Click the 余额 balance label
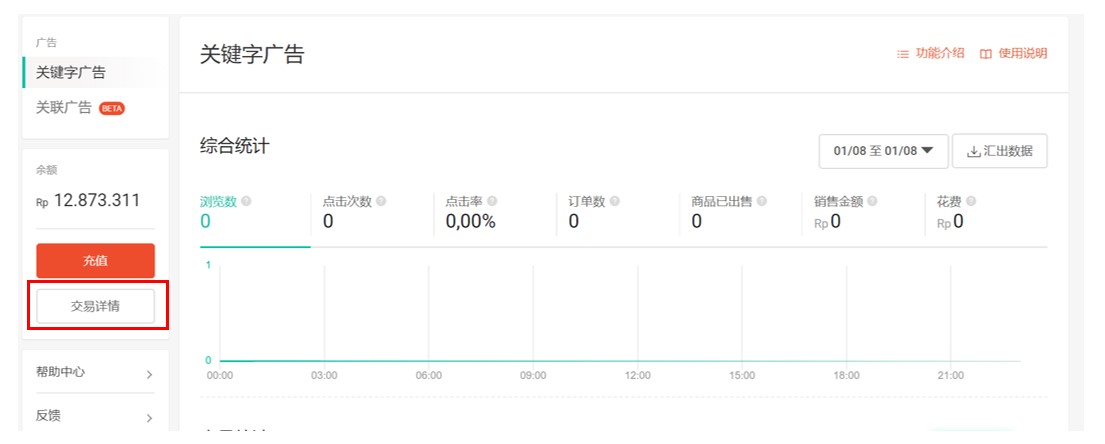Viewport: 1105px width, 444px height. point(45,170)
